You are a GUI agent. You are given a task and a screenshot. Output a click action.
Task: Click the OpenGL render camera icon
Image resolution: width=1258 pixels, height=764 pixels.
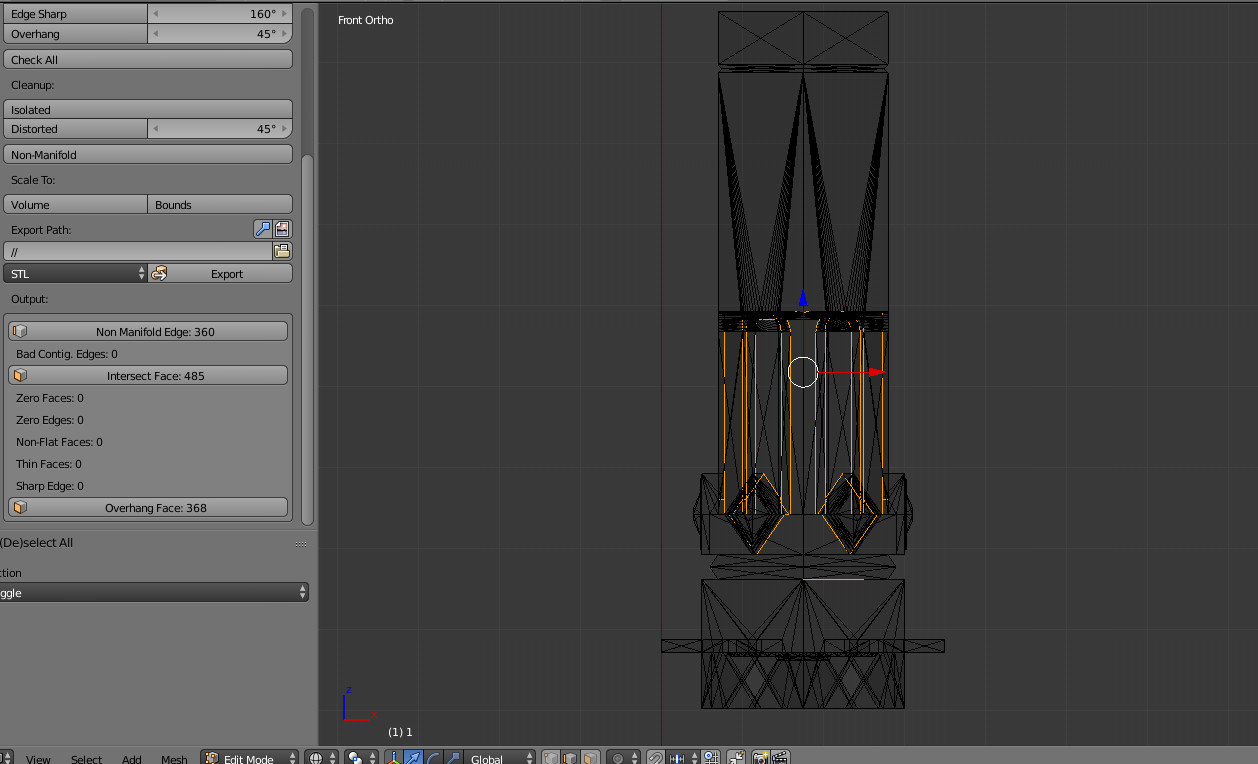[x=760, y=759]
